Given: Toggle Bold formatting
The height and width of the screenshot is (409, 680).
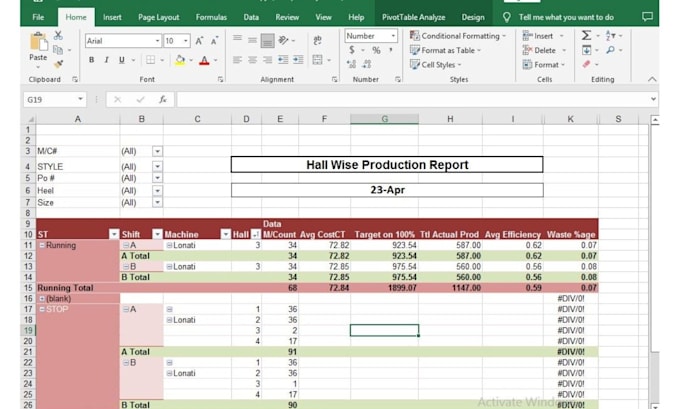Looking at the screenshot, I should coord(91,60).
